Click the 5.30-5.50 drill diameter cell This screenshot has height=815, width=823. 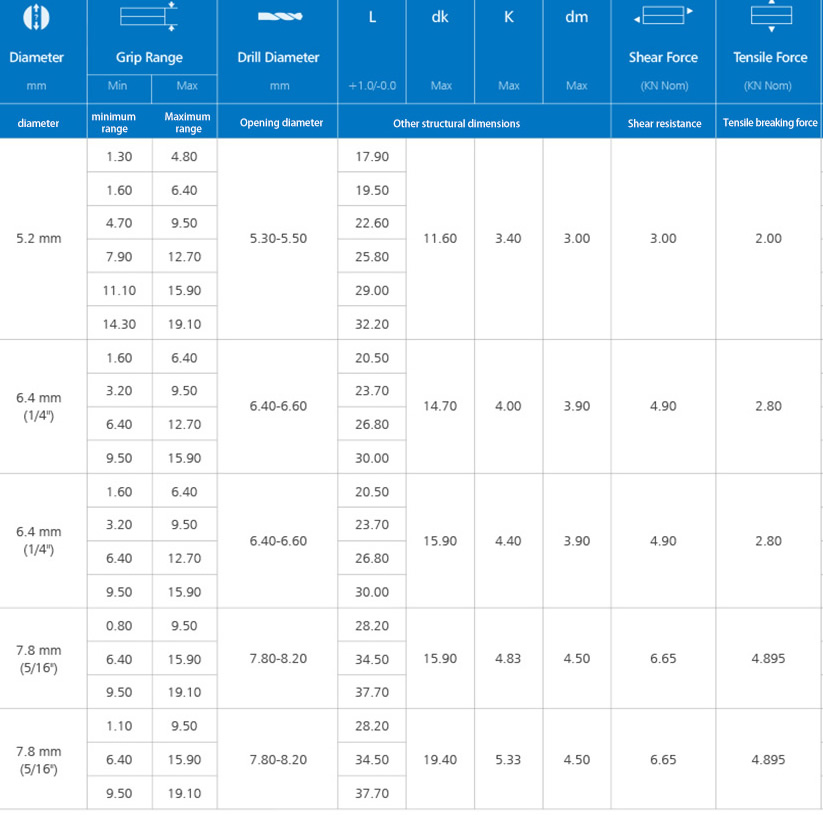tap(278, 239)
